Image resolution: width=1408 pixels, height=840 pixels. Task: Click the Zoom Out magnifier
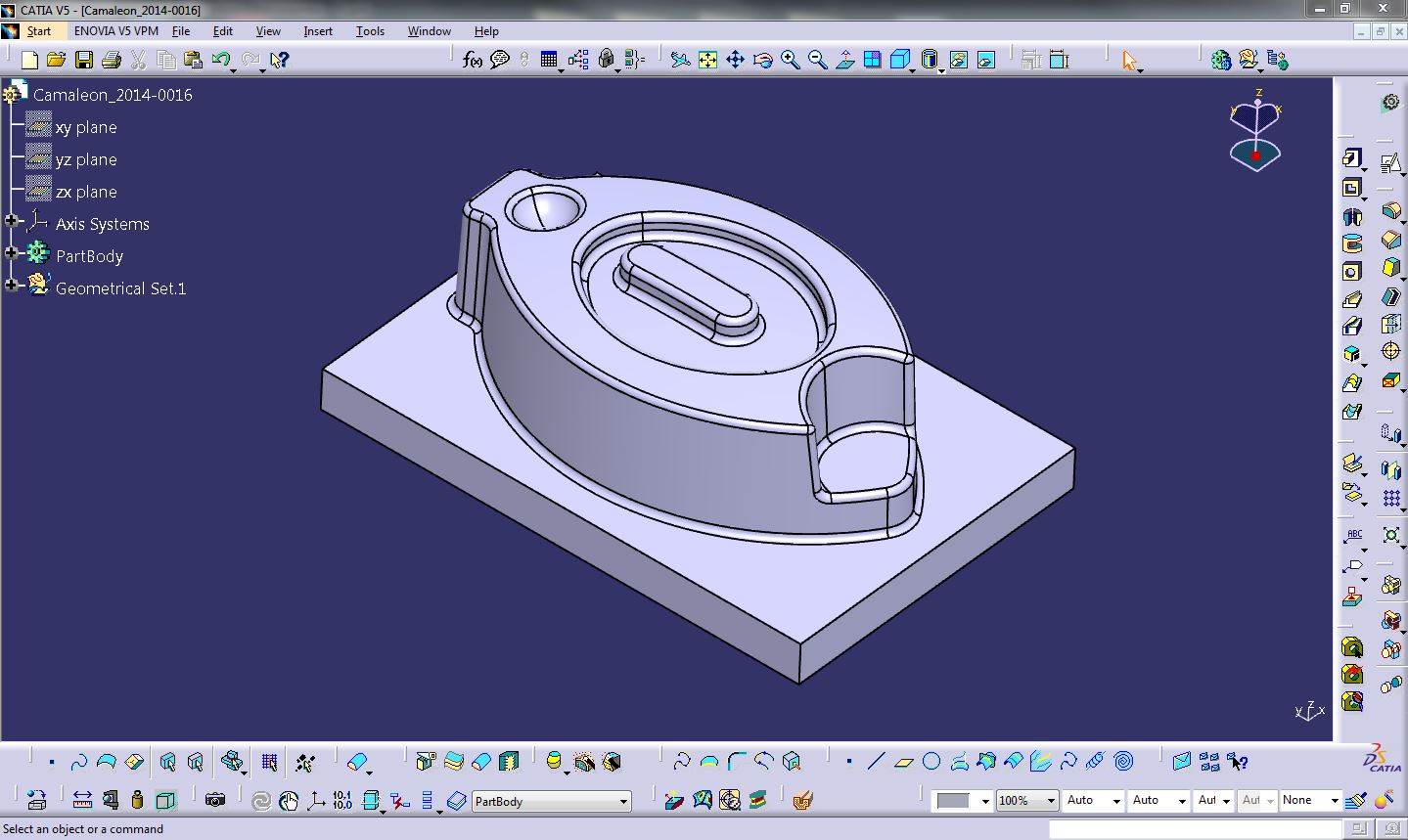point(817,60)
